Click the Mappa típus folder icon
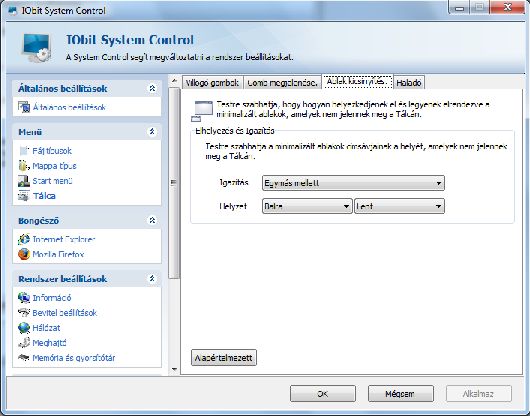 click(24, 166)
